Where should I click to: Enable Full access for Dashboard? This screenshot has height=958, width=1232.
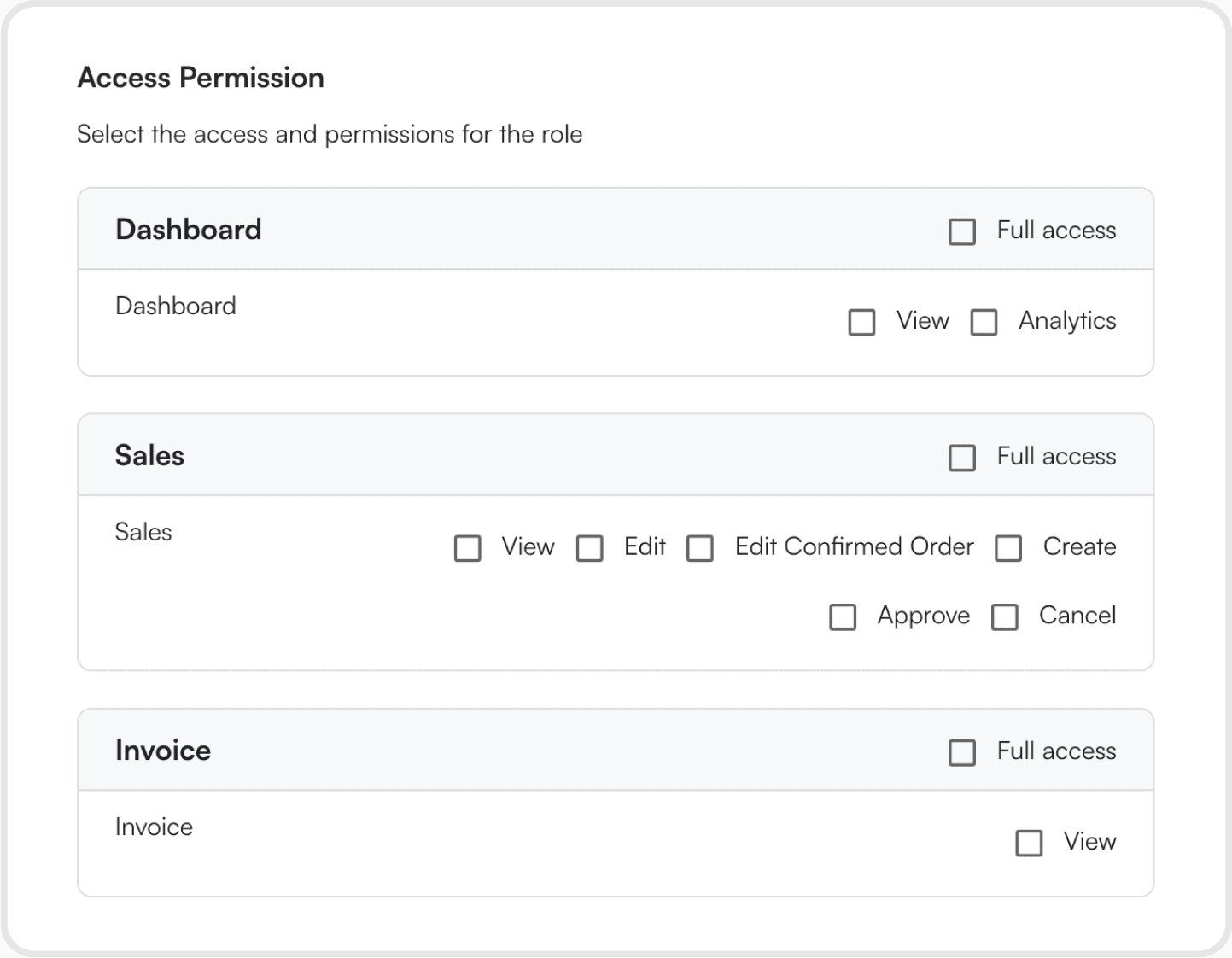[x=962, y=231]
